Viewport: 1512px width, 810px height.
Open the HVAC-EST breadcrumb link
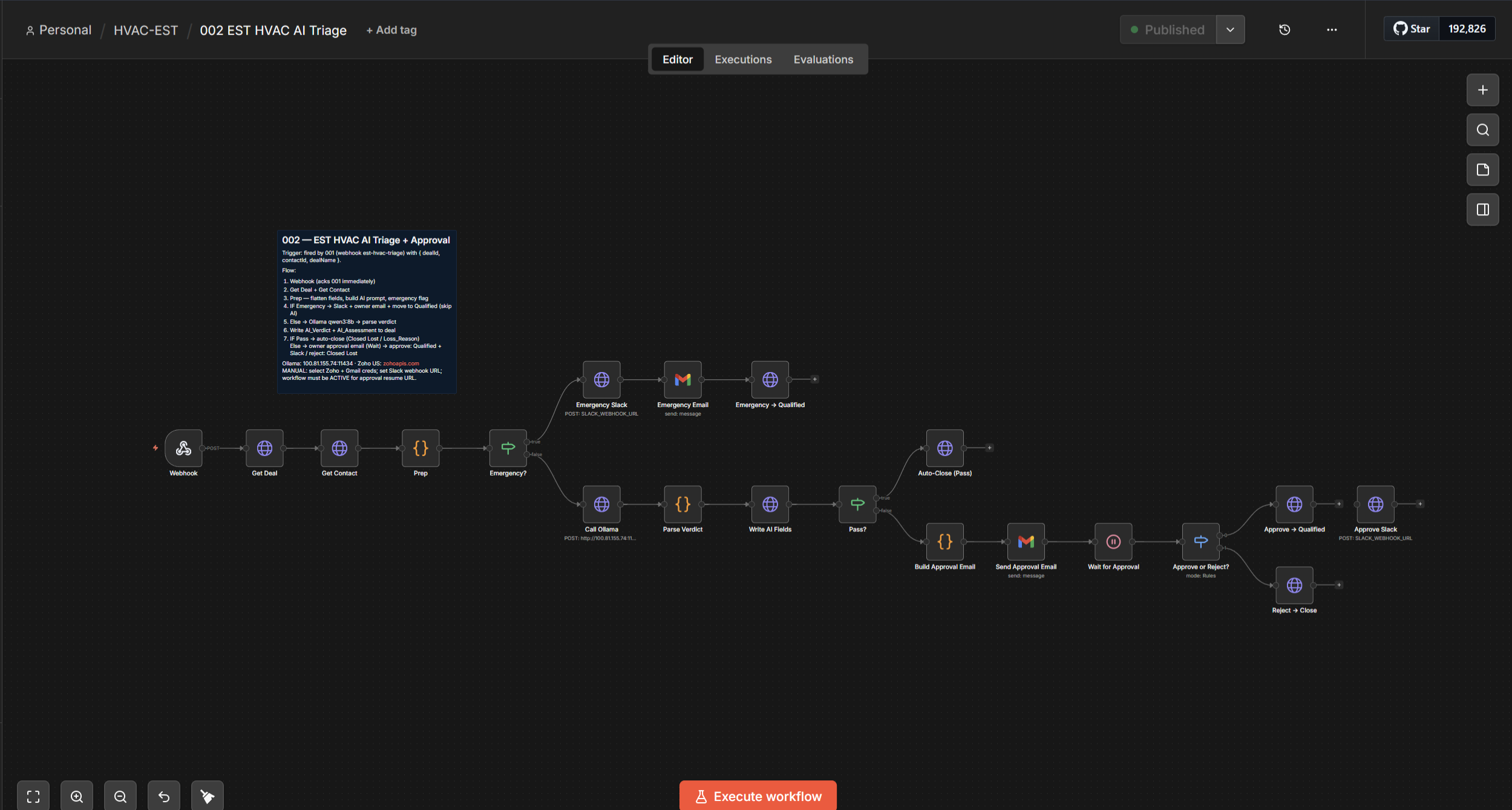pyautogui.click(x=146, y=30)
